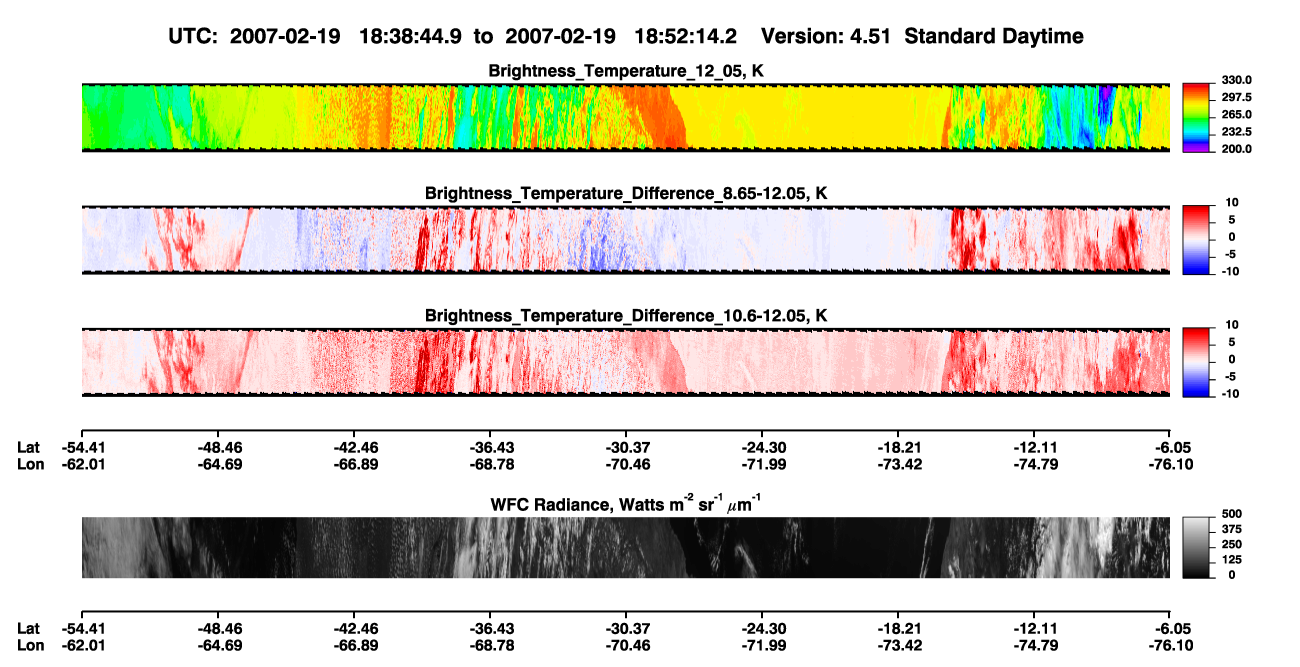Click the Brightness_Temperature_Difference_8.65-12.05 image strip
The height and width of the screenshot is (667, 1300).
click(x=625, y=240)
